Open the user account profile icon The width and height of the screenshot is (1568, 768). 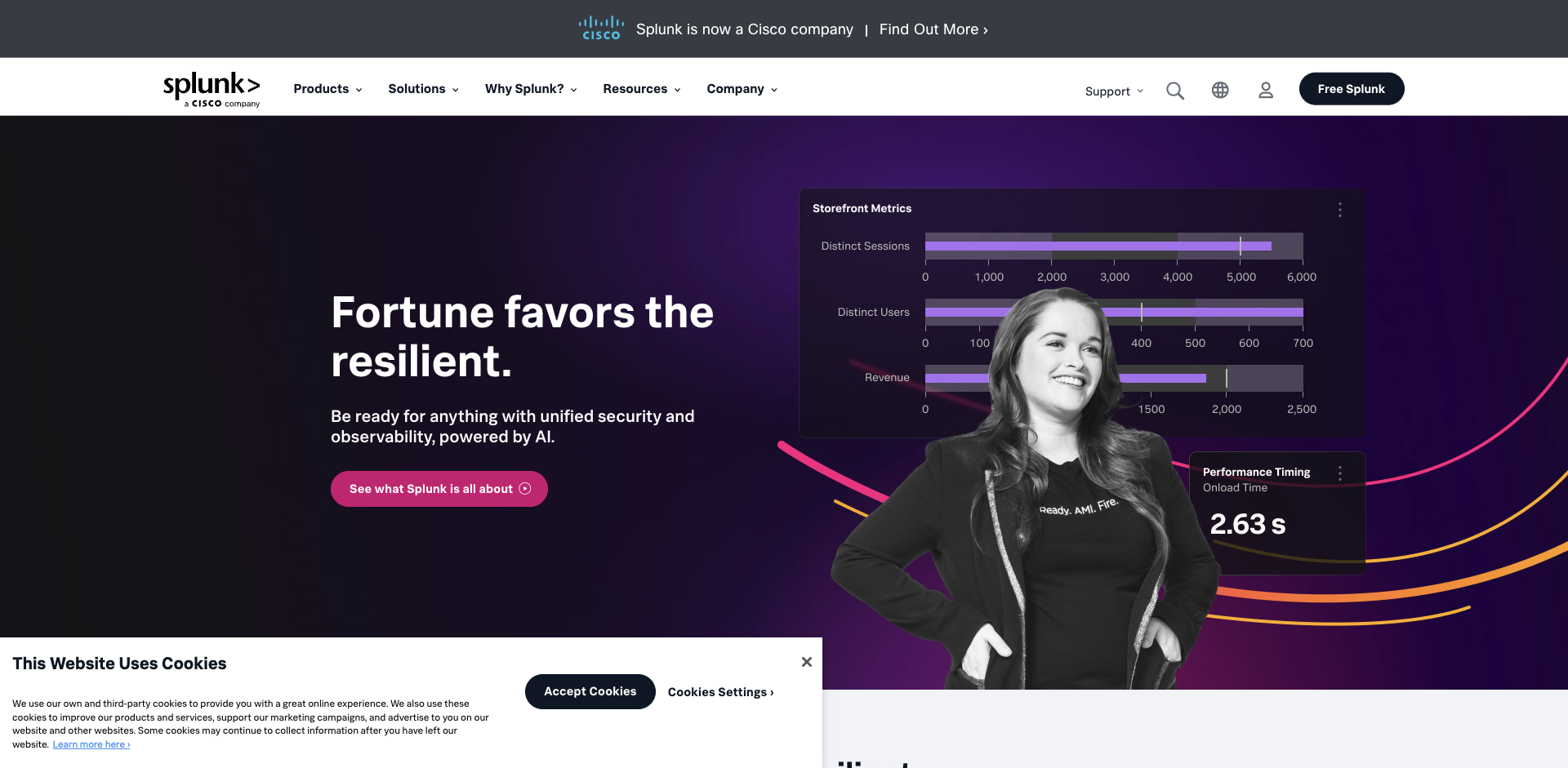pyautogui.click(x=1266, y=90)
